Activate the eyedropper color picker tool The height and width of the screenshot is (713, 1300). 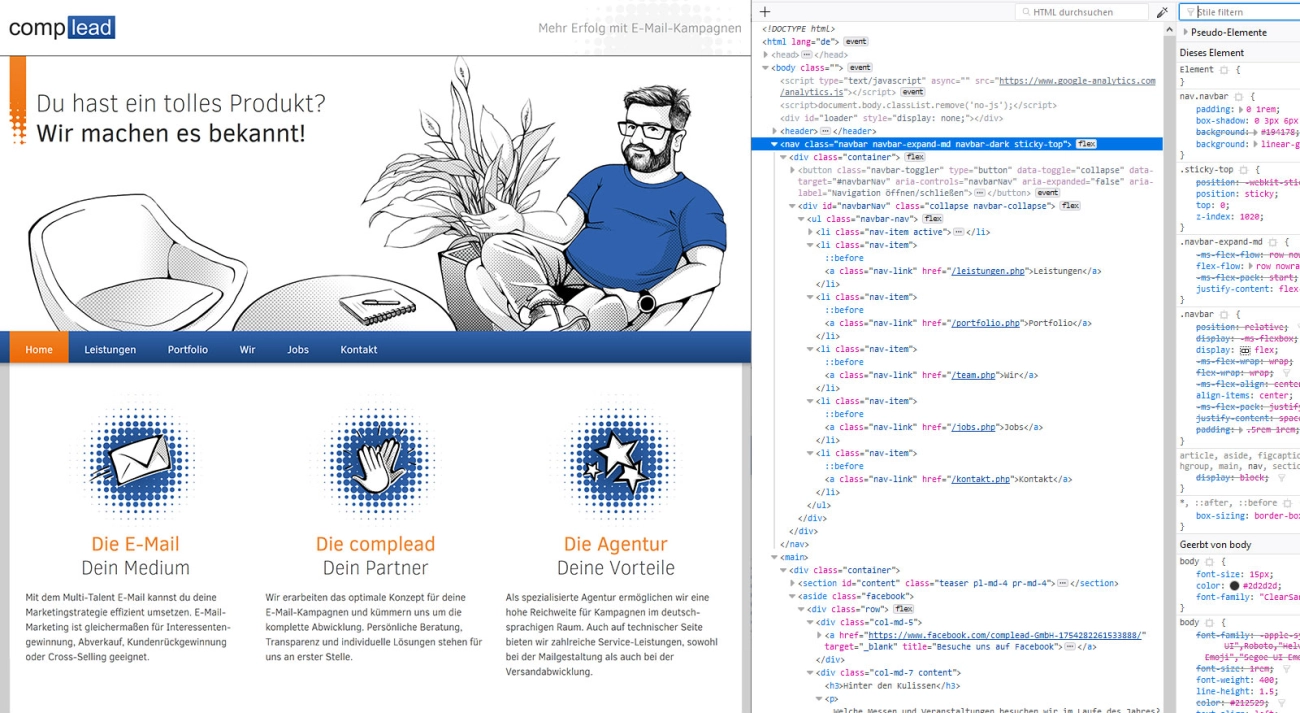point(1162,12)
